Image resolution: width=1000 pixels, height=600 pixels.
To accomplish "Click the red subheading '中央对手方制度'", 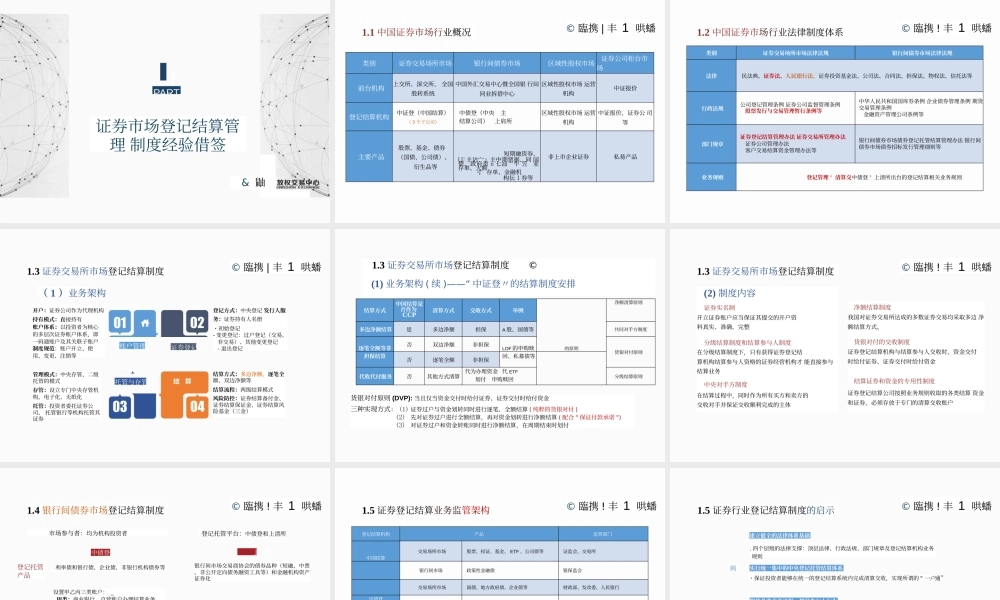I will 725,384.
